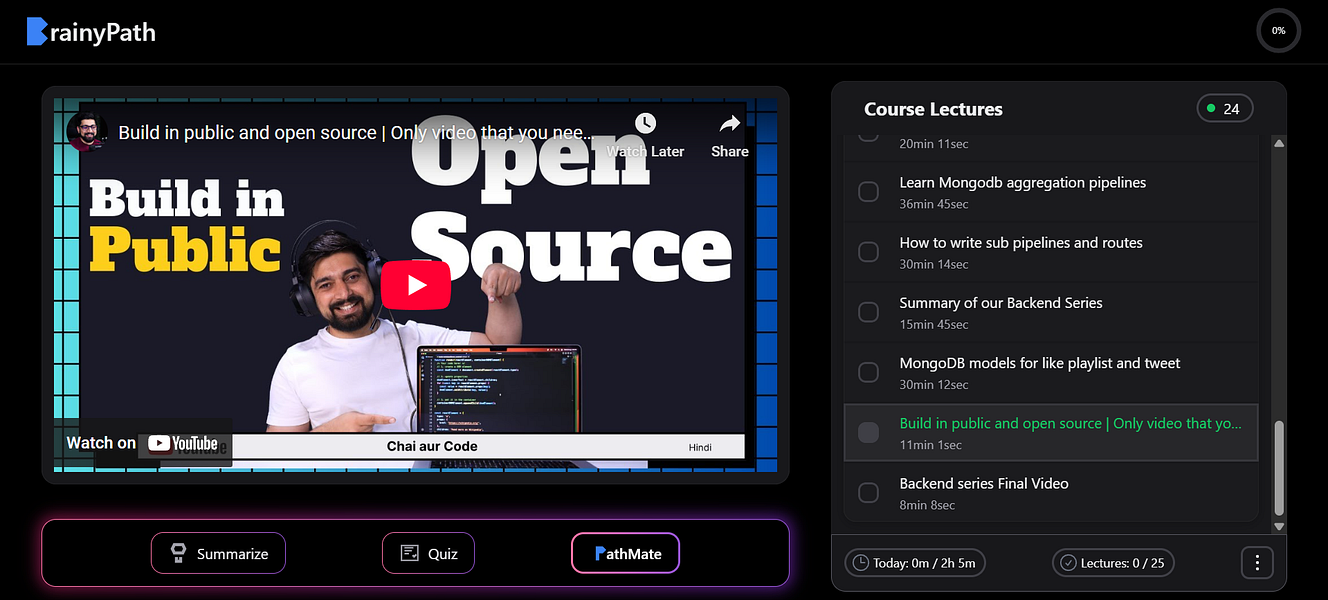
Task: Click the 8min 8sec duration text
Action: [x=927, y=505]
